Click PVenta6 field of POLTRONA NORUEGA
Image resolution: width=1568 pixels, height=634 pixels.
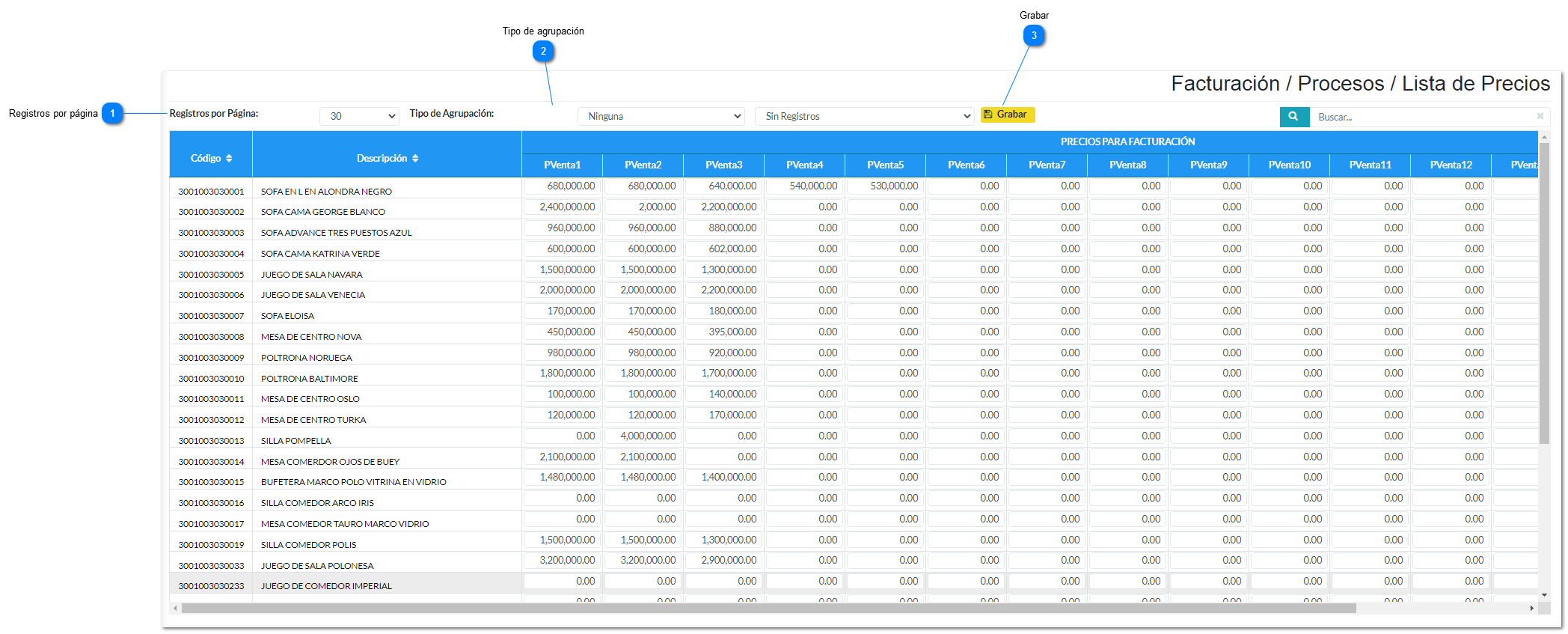966,353
